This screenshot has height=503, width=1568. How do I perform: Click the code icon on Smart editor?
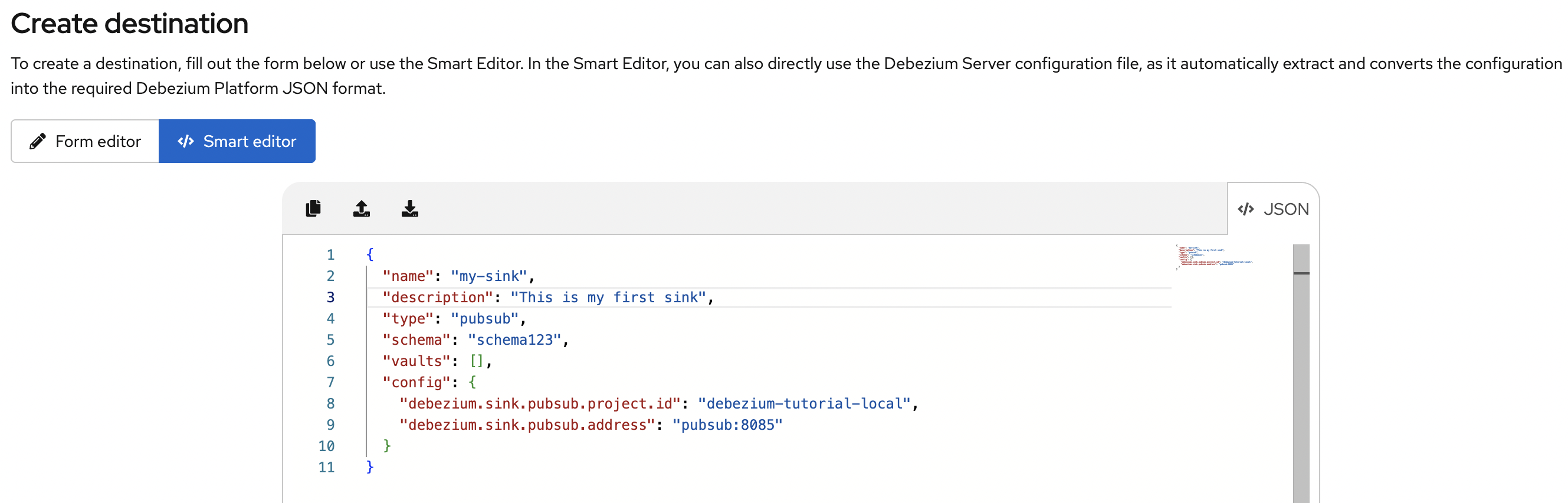coord(186,141)
